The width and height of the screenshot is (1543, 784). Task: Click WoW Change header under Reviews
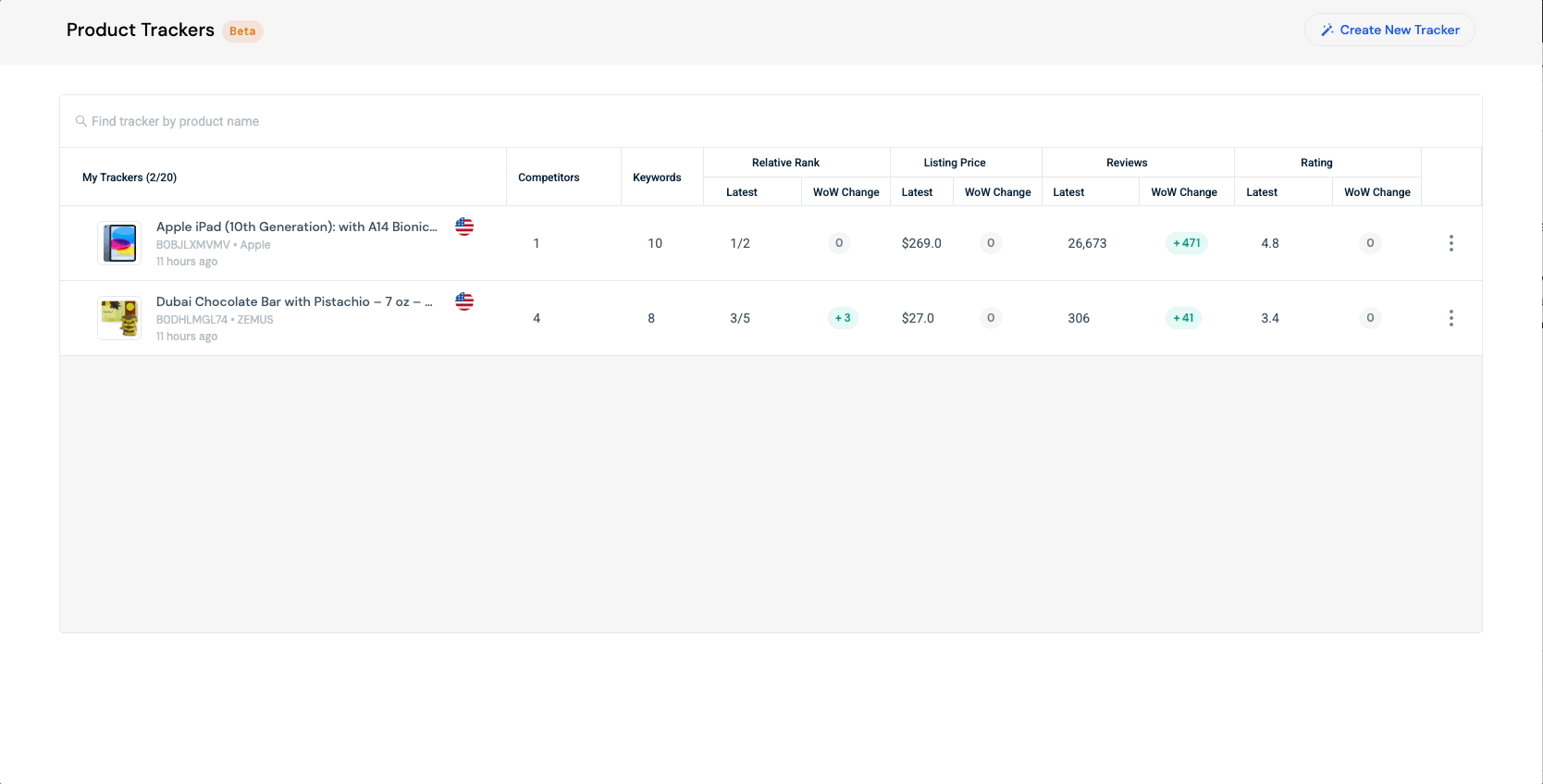click(1184, 192)
